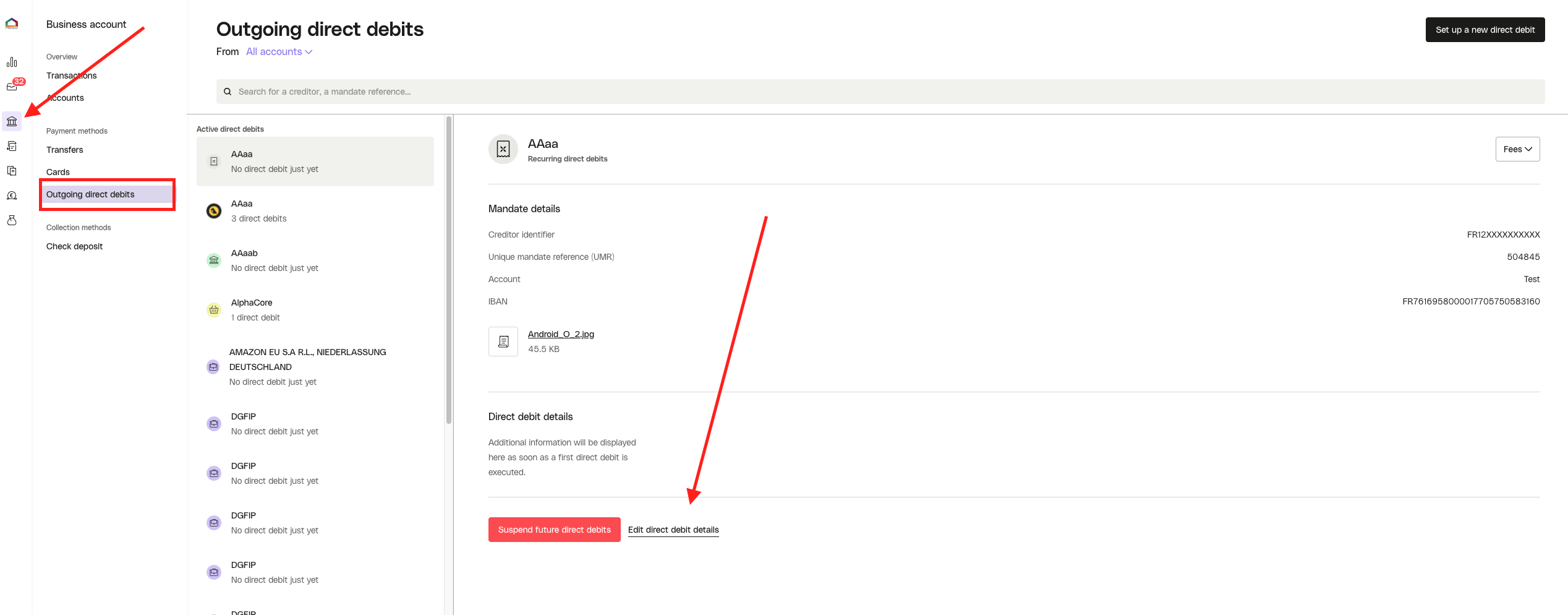Go to Check deposit under Collection methods

74,246
